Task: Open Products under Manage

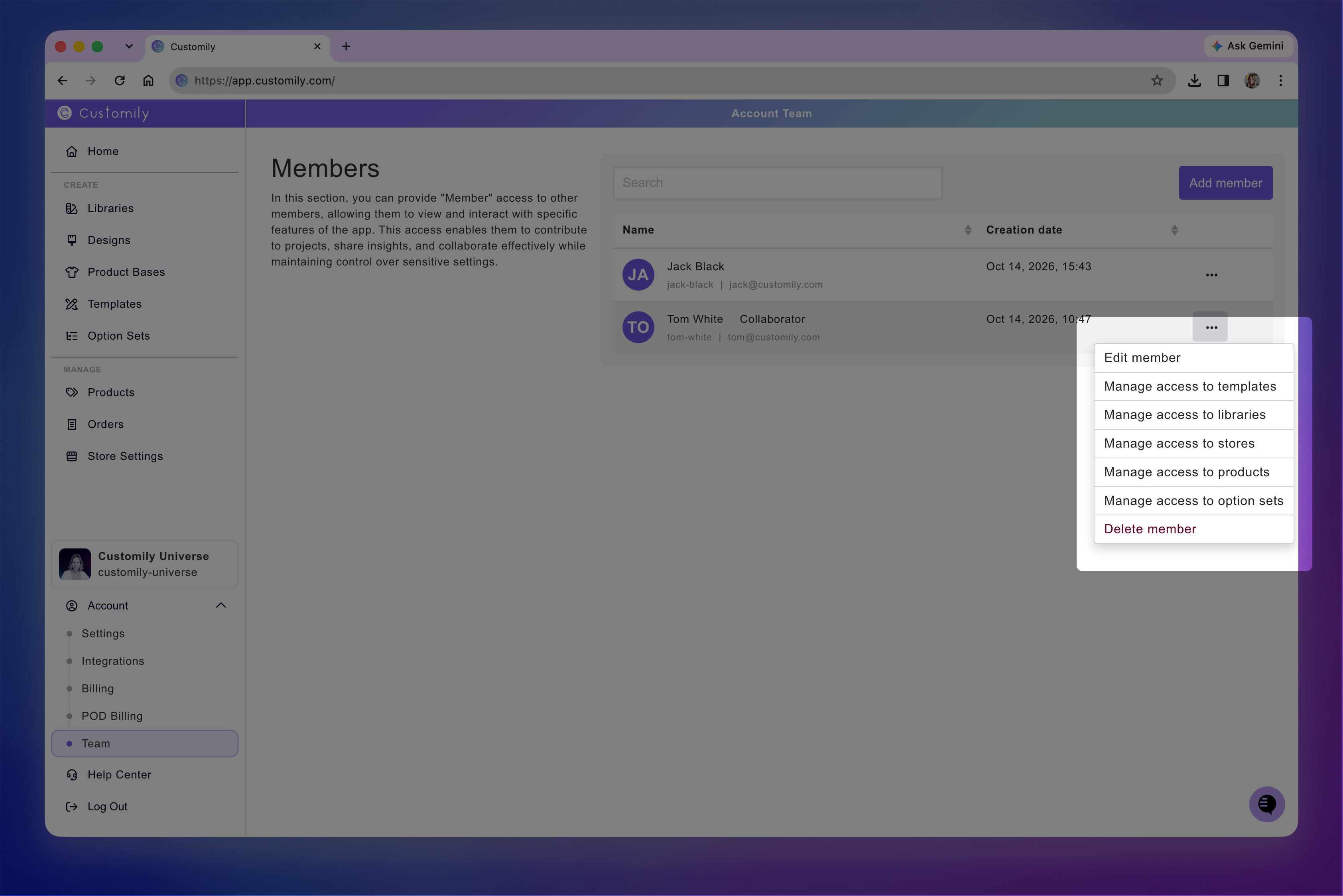Action: tap(111, 393)
